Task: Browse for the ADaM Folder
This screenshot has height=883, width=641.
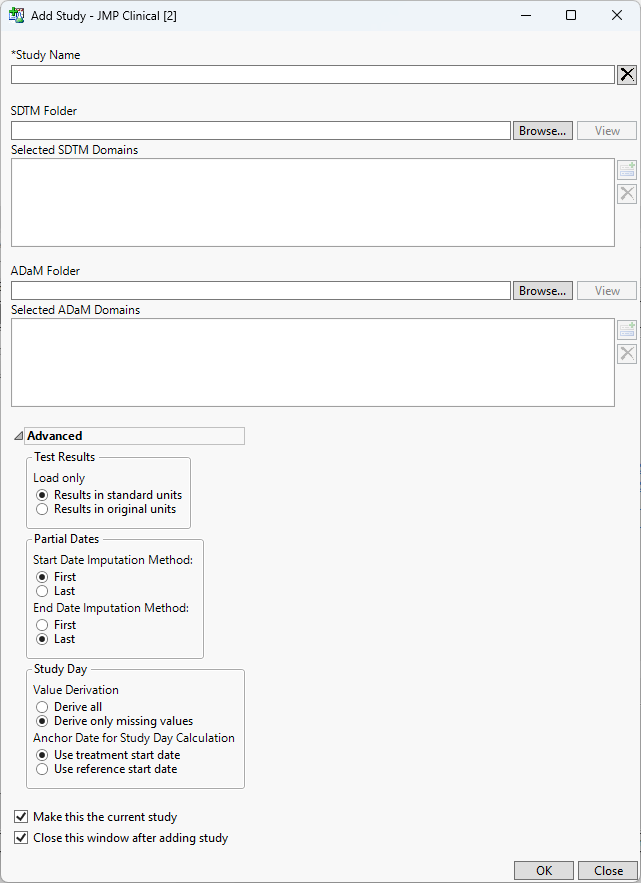Action: tap(543, 291)
